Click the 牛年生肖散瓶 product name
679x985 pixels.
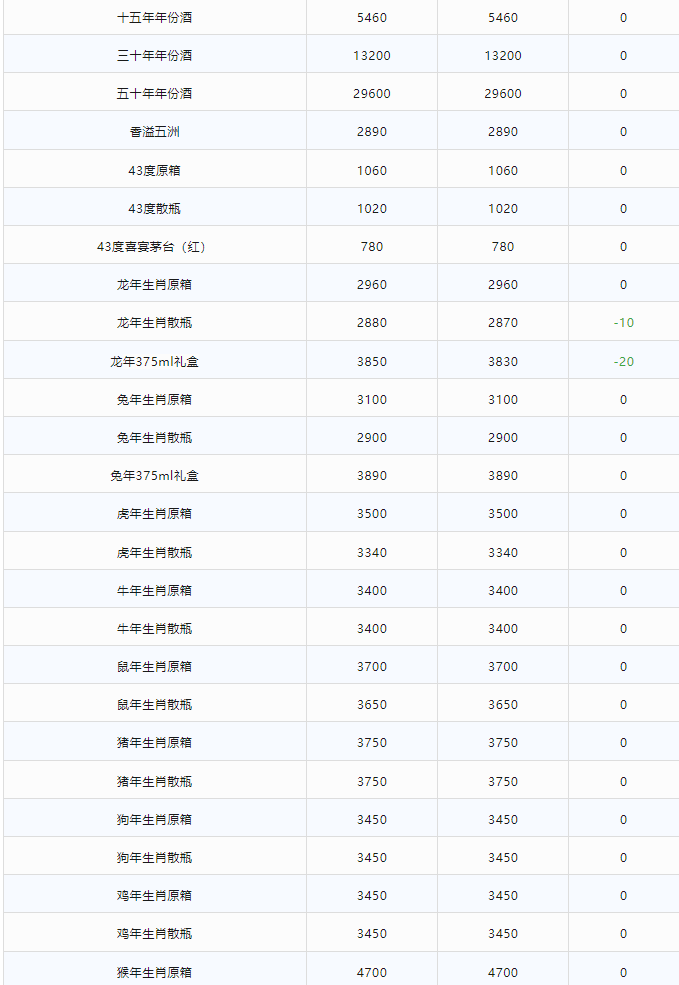point(155,629)
